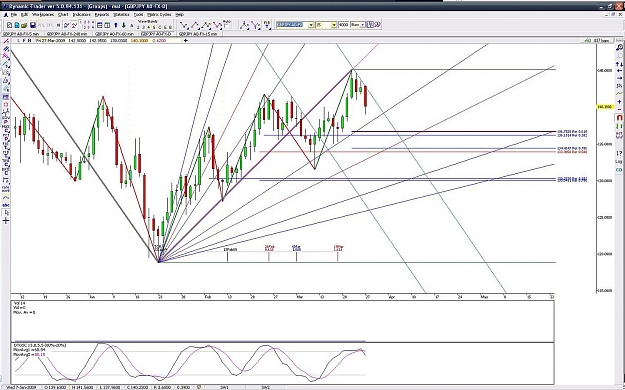Click the red minus zoom-out icon

[x=619, y=109]
